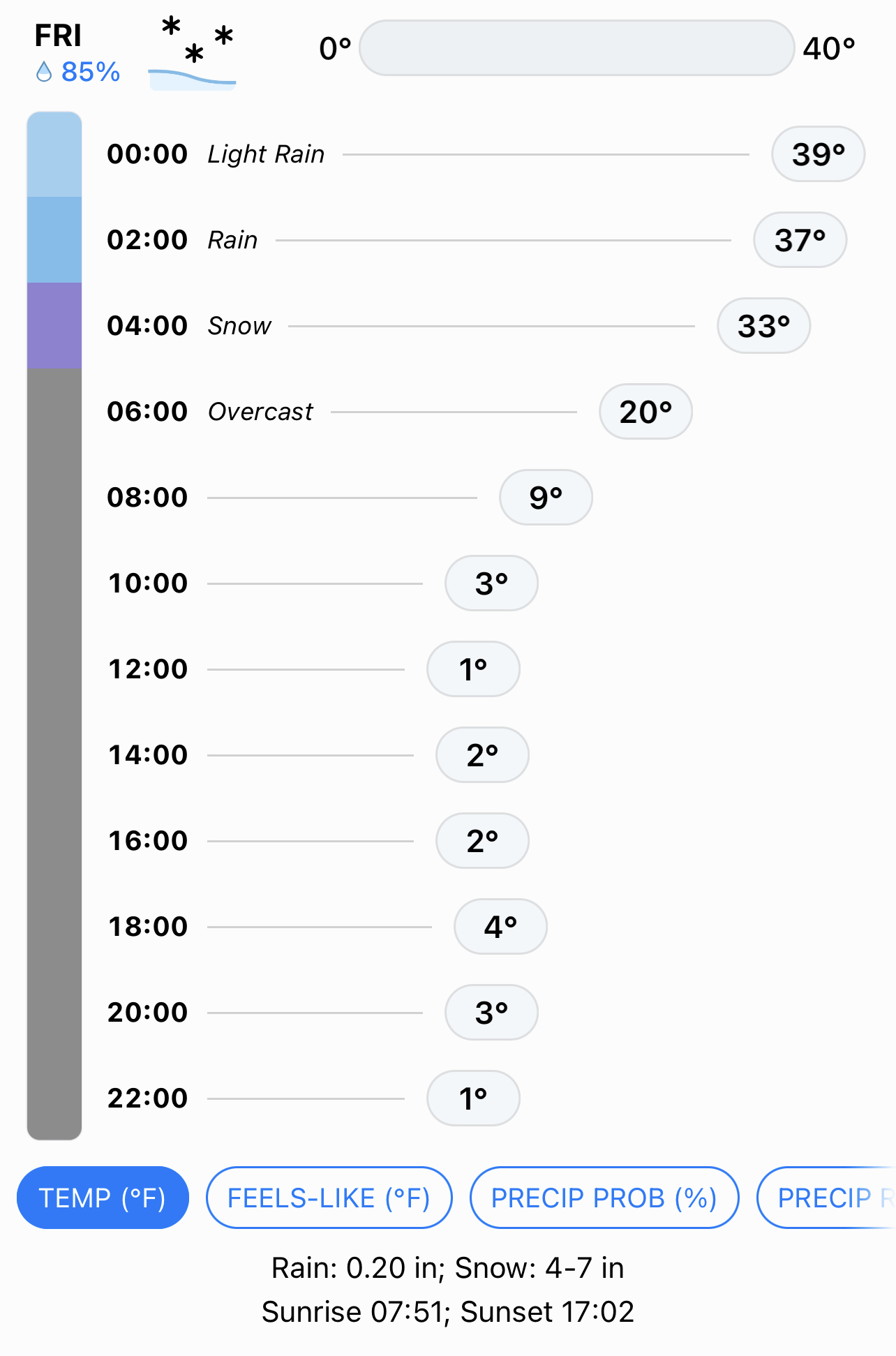Screen dimensions: 896x1356
Task: Tap the Sunrise and Sunset summary text
Action: coord(448,1312)
